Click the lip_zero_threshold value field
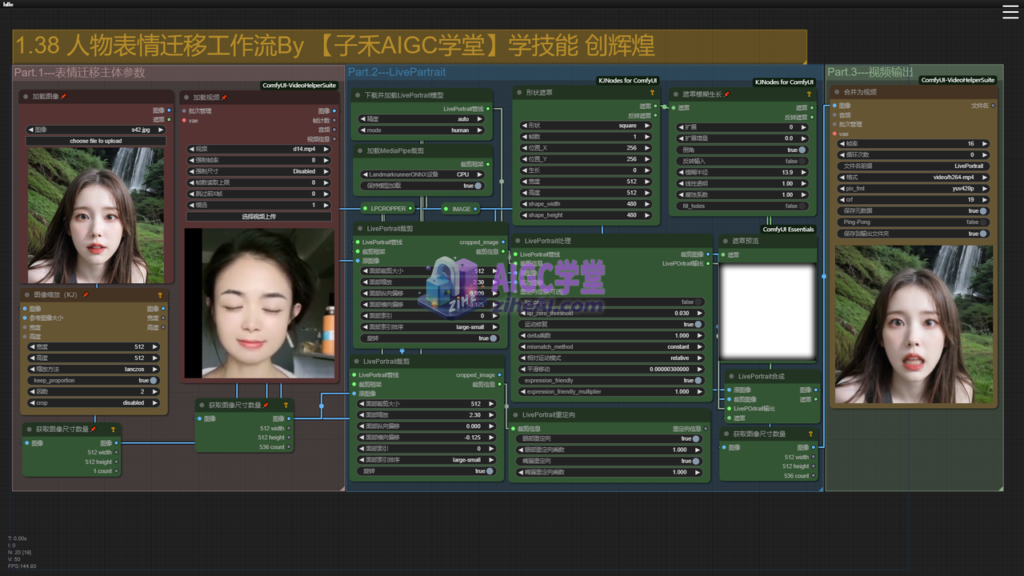Viewport: 1024px width, 576px height. click(x=611, y=313)
